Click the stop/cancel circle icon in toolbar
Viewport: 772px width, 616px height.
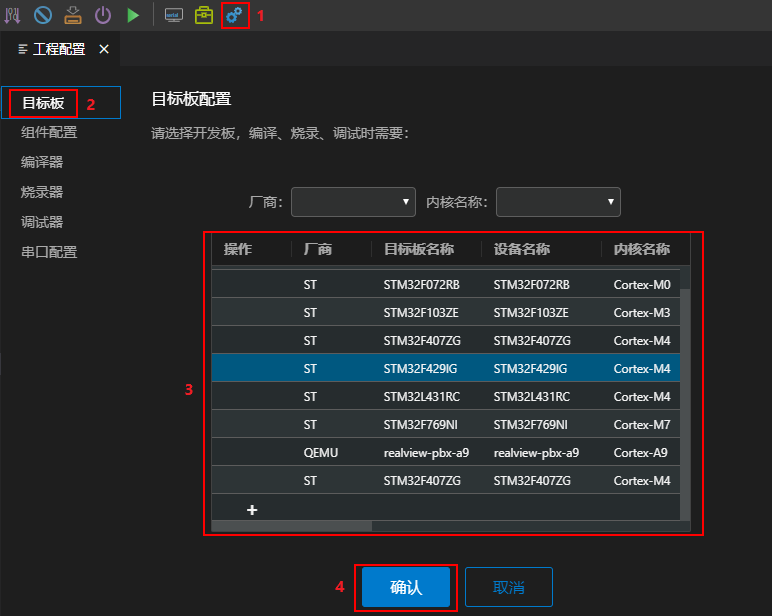coord(43,15)
